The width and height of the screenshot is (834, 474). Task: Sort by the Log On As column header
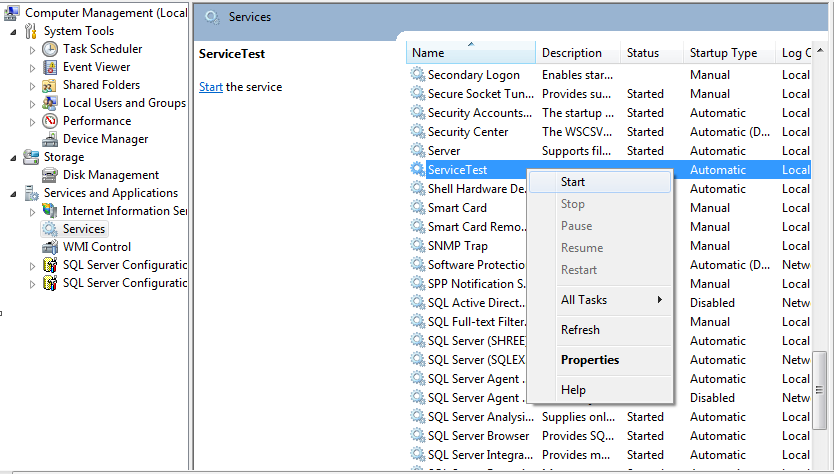pyautogui.click(x=794, y=53)
